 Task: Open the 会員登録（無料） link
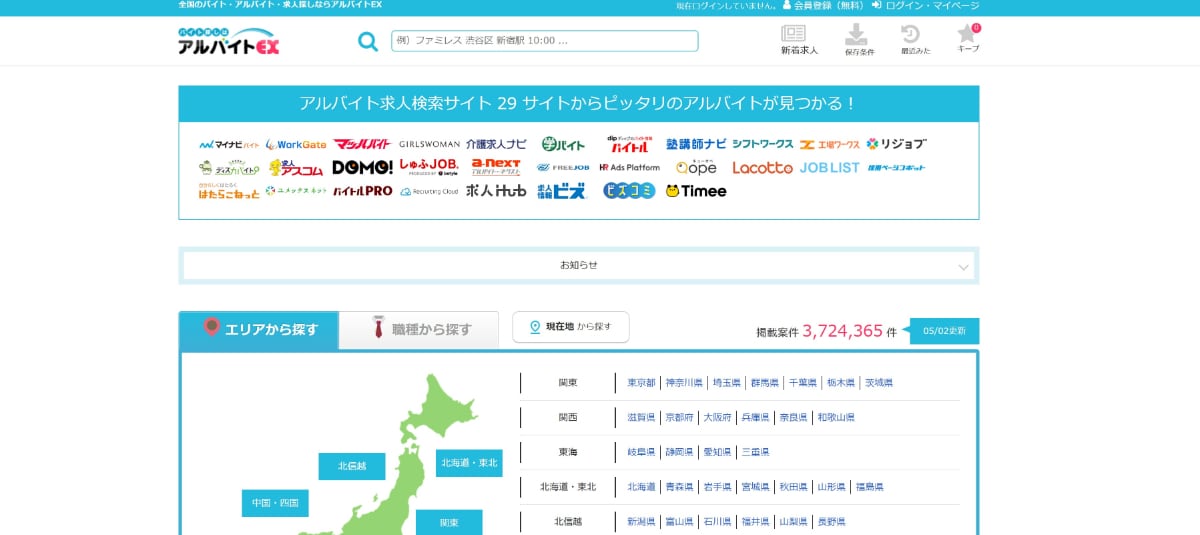point(824,6)
